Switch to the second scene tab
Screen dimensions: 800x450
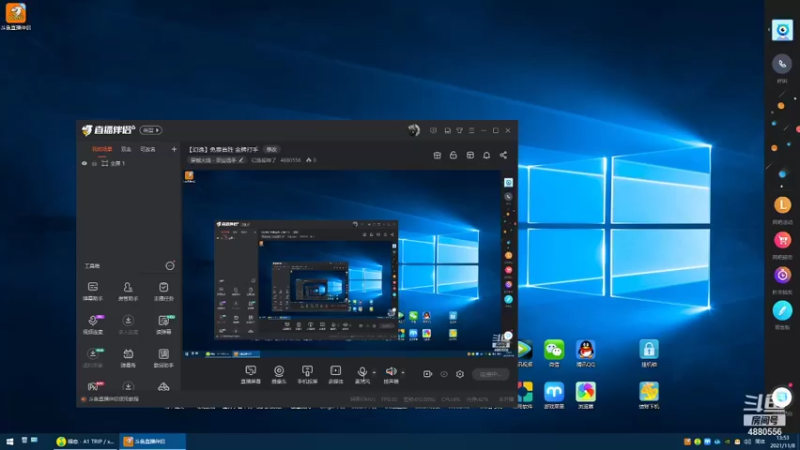tap(126, 149)
